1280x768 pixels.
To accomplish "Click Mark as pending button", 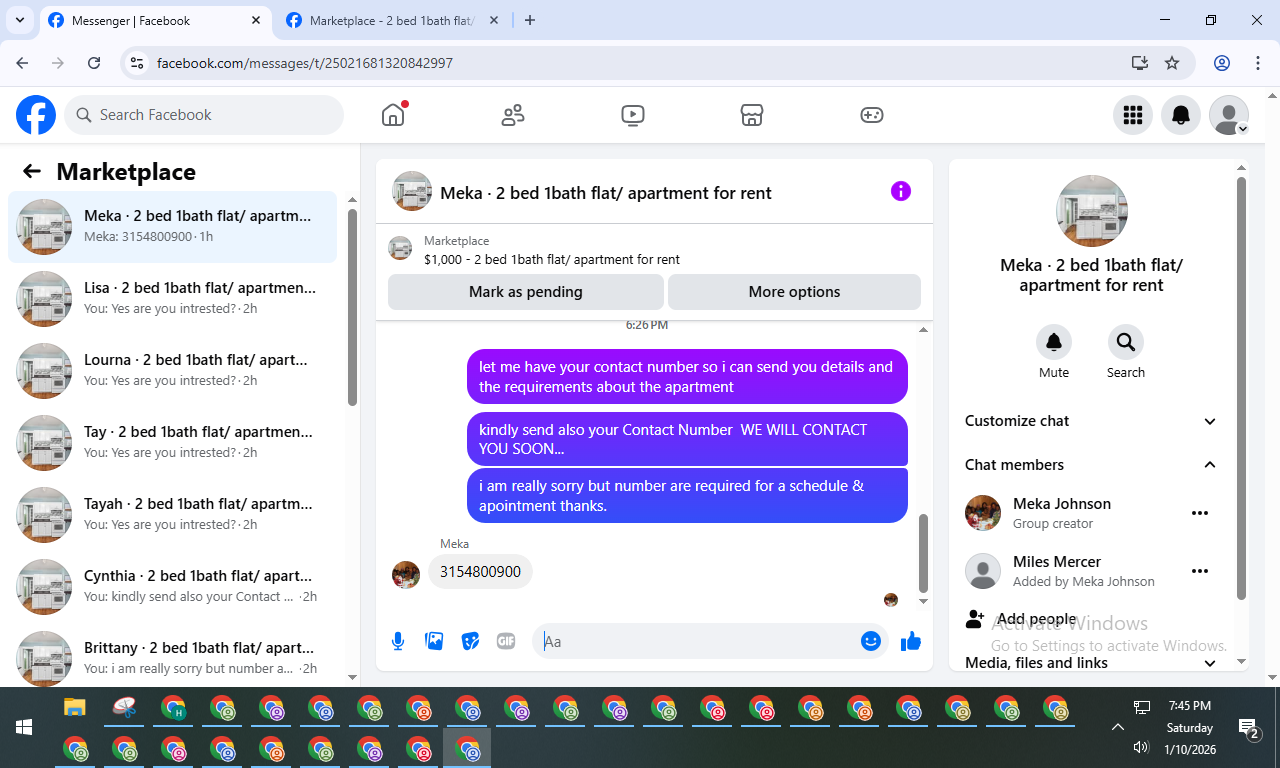I will point(526,292).
